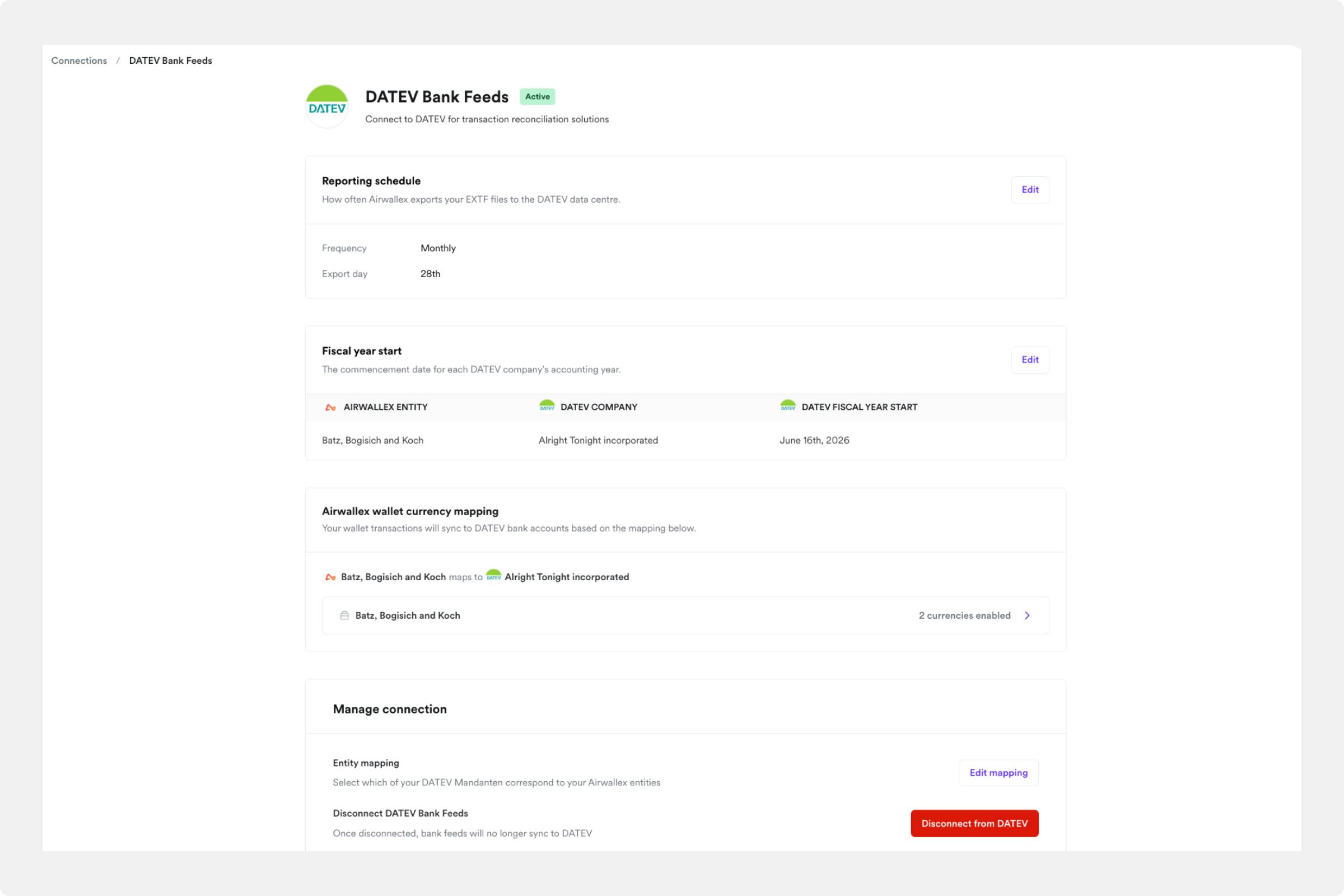This screenshot has width=1344, height=896.
Task: Open Edit mapping for entity mapping
Action: coord(998,773)
